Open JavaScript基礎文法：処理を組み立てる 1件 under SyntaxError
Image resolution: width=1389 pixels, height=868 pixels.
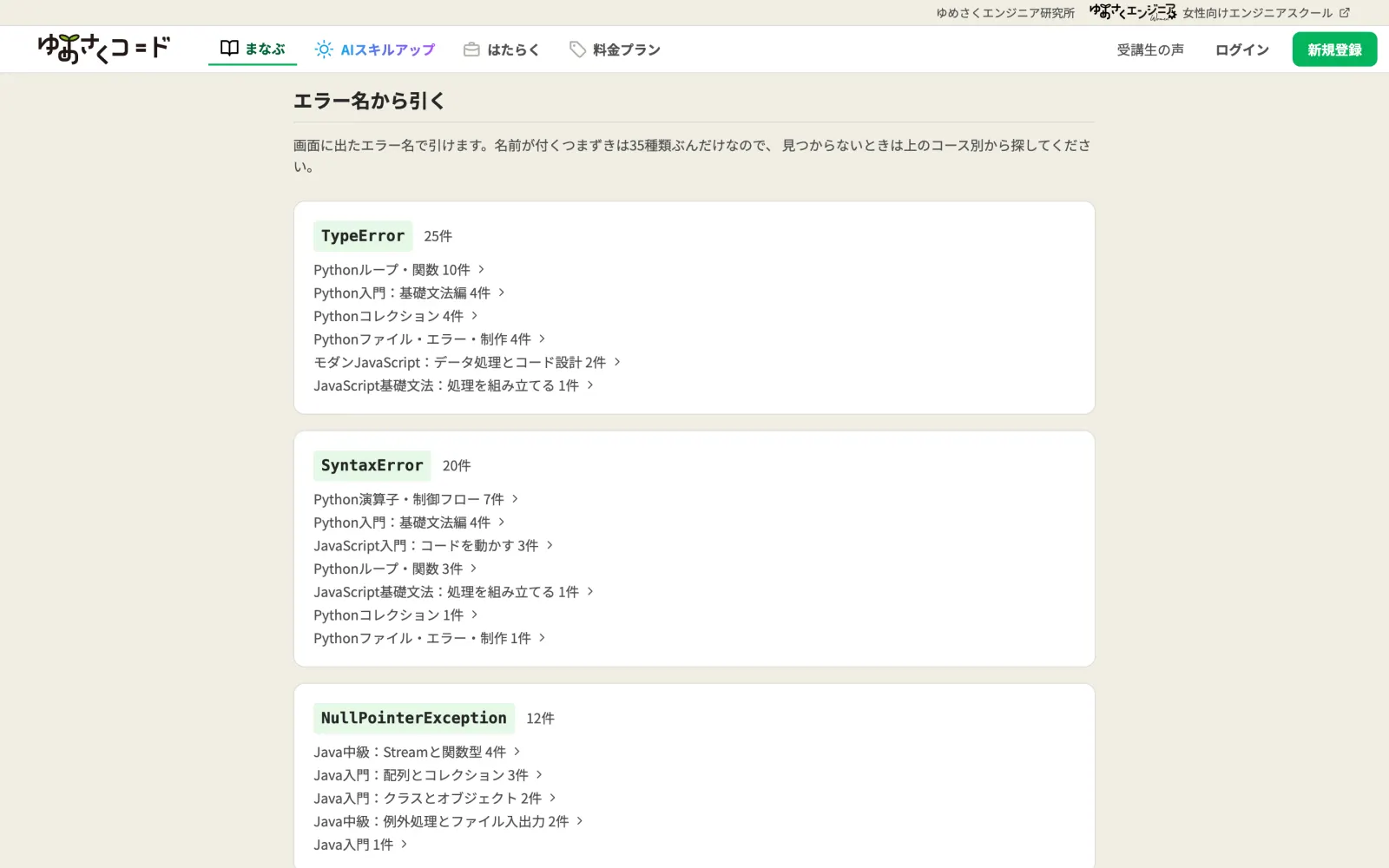click(x=454, y=592)
